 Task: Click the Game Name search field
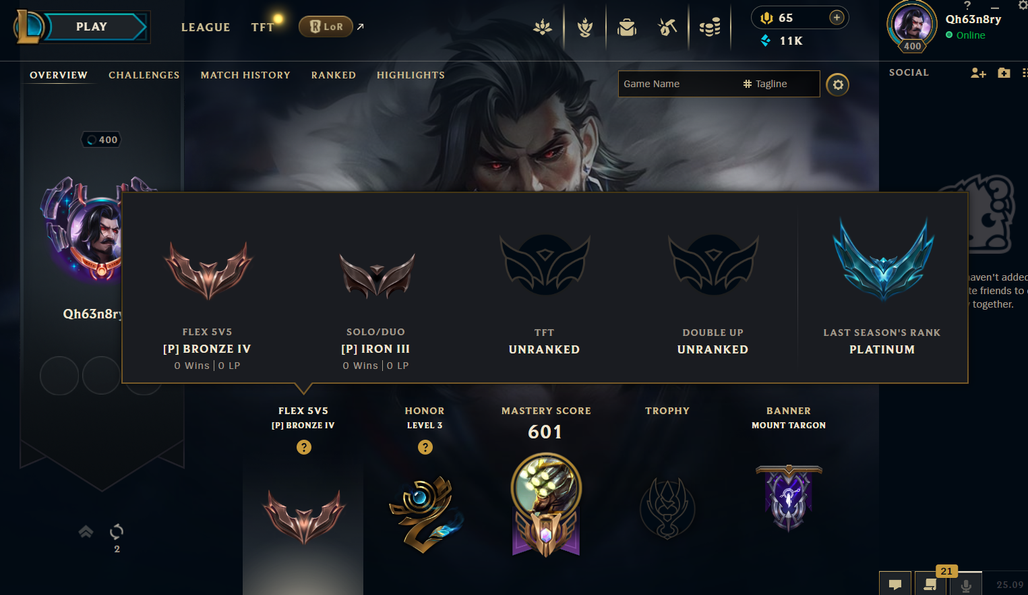(x=679, y=84)
